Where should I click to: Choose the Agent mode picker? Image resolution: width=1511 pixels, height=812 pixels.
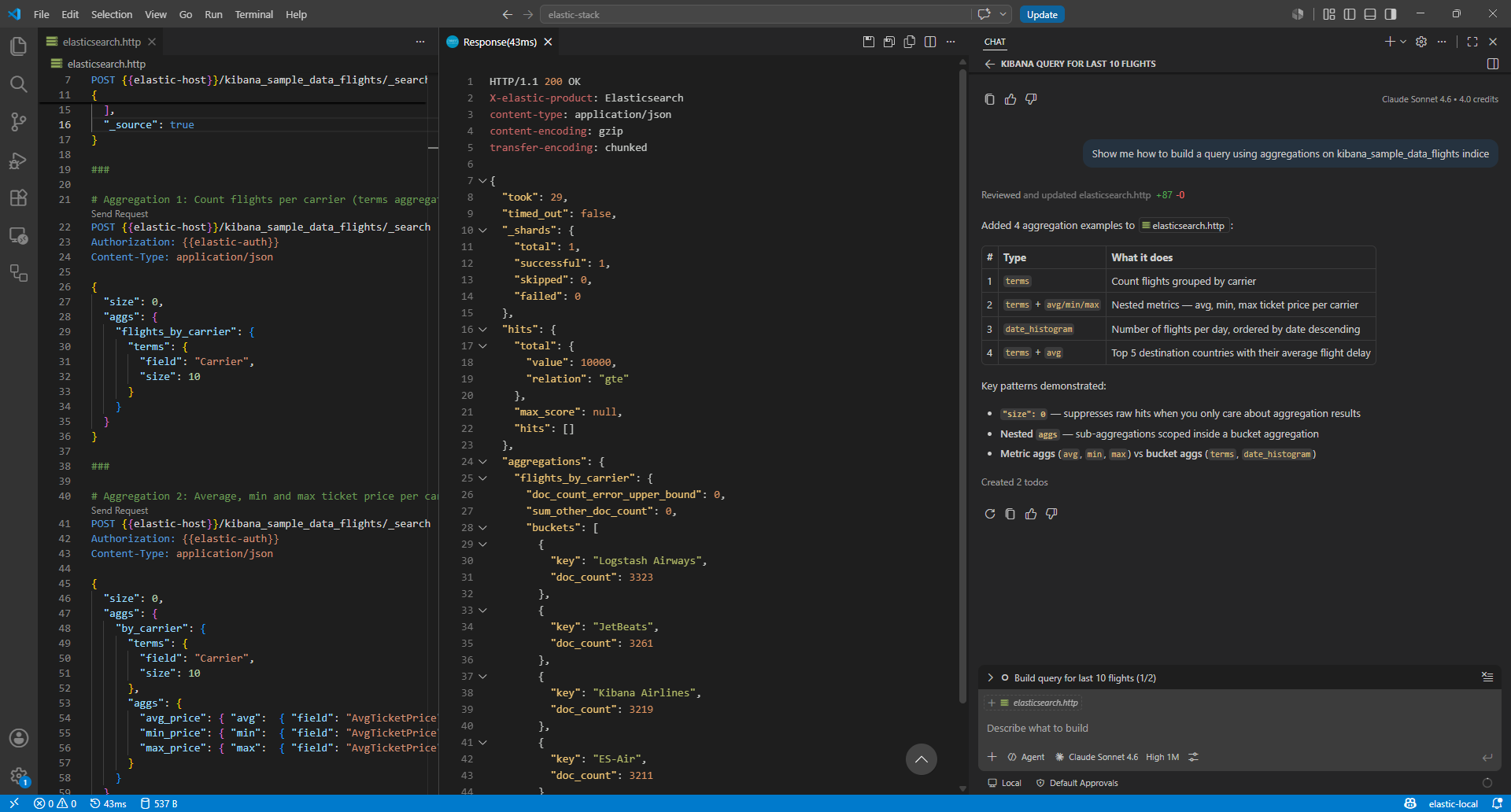pyautogui.click(x=1026, y=757)
